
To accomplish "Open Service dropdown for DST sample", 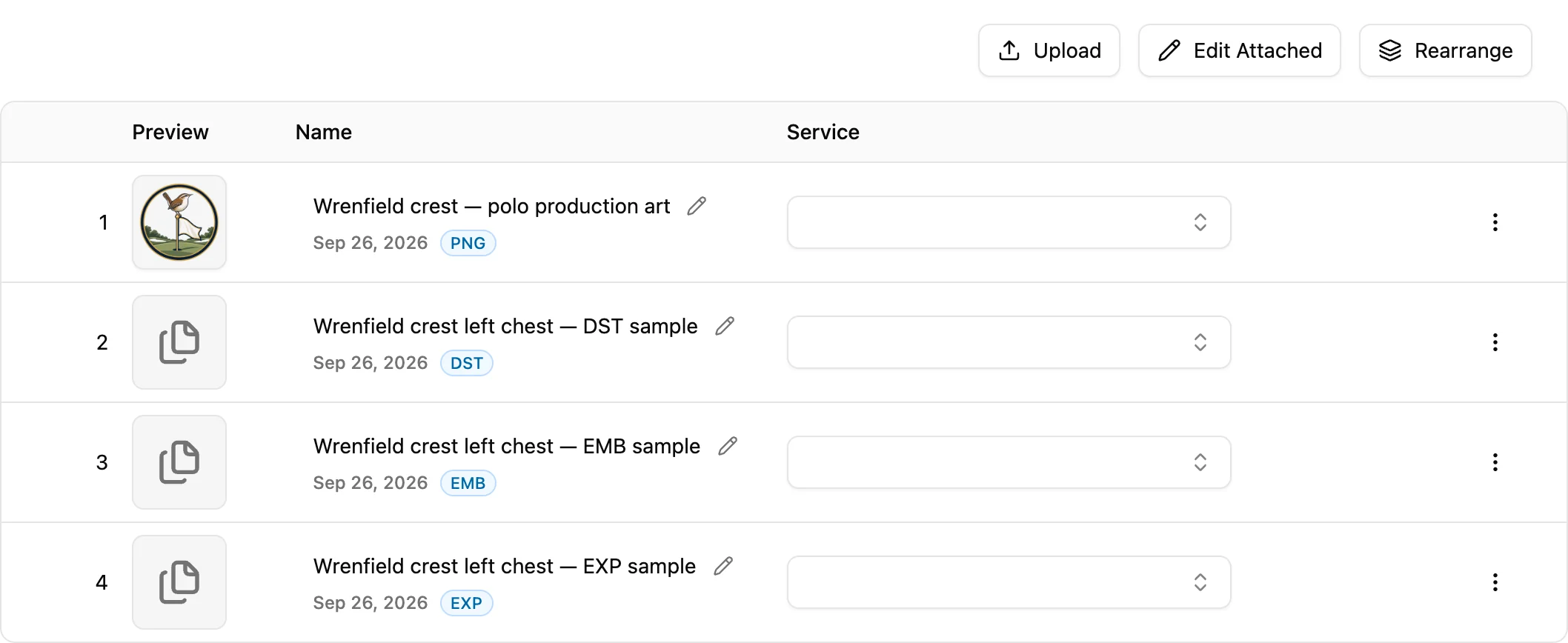I will point(1009,342).
